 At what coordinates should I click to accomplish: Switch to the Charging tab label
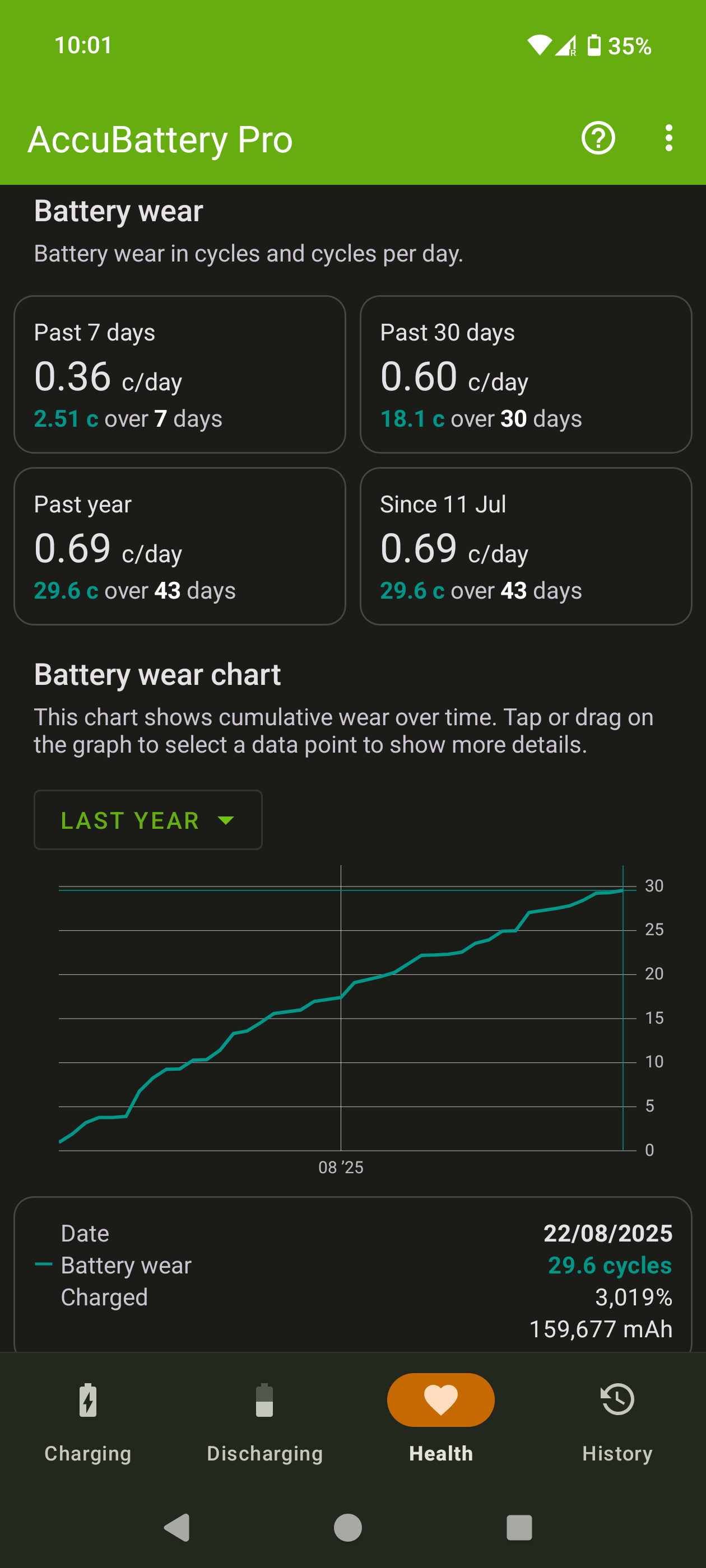click(88, 1454)
